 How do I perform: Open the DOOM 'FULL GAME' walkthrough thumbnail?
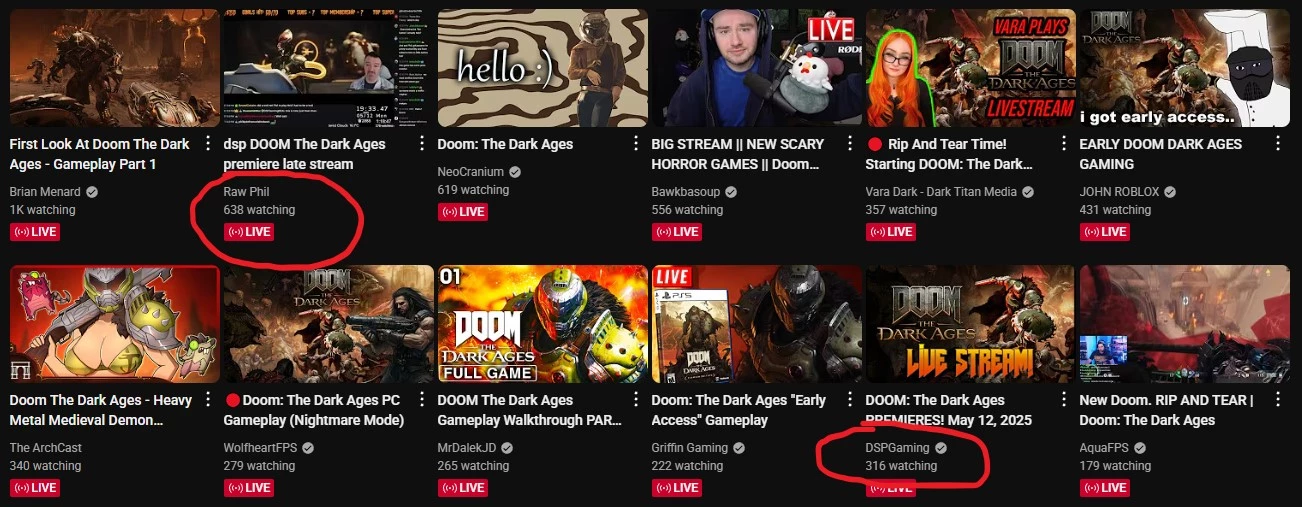(543, 324)
